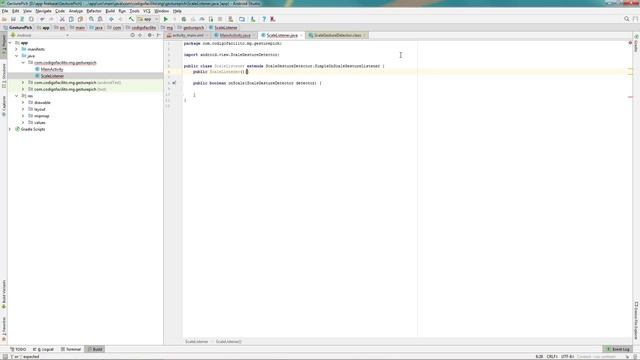
Task: Click the Hide Project panel icon
Action: click(x=158, y=36)
